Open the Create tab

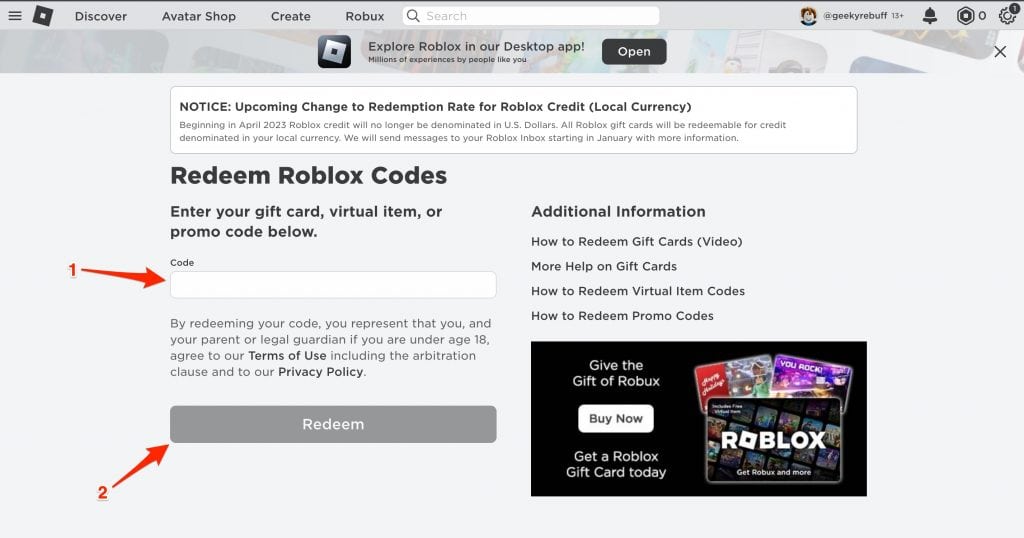click(291, 16)
